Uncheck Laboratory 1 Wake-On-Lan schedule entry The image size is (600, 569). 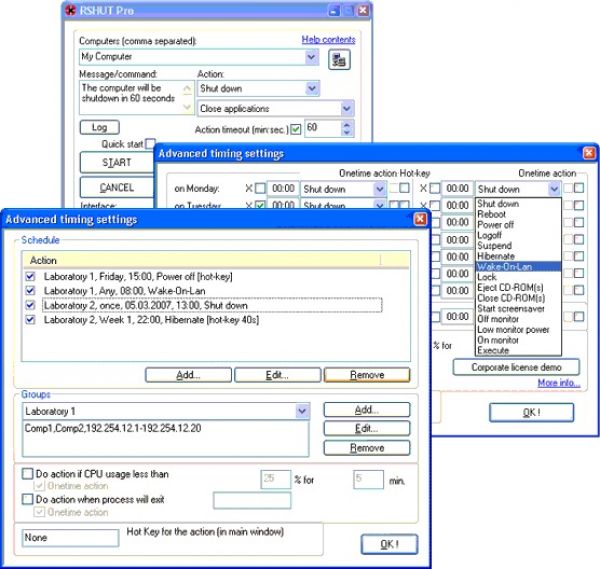click(x=30, y=290)
